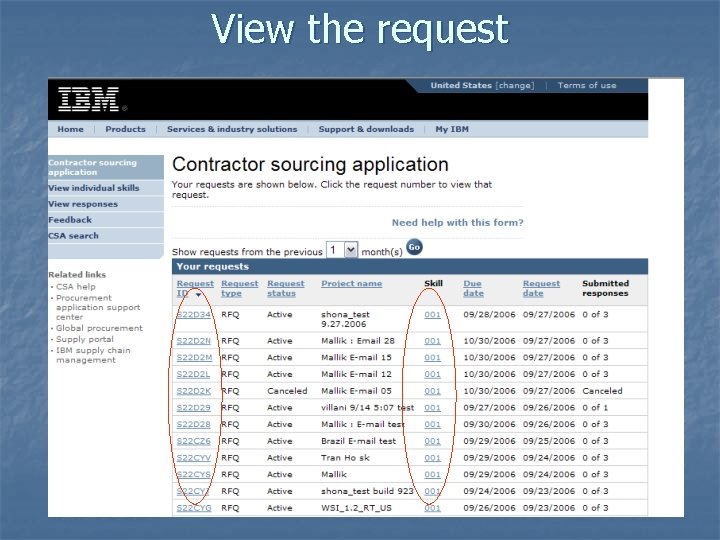Click the 0 of 1 submitted responses
This screenshot has width=720, height=540.
pos(595,408)
